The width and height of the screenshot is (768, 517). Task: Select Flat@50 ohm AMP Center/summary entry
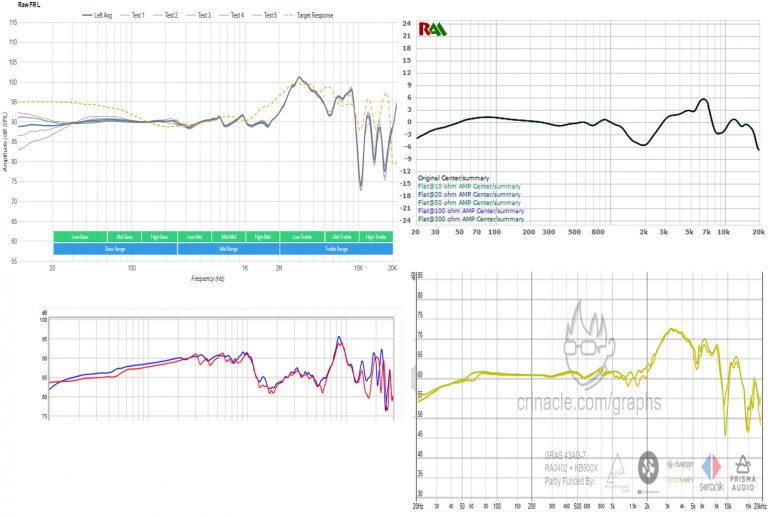pyautogui.click(x=469, y=203)
